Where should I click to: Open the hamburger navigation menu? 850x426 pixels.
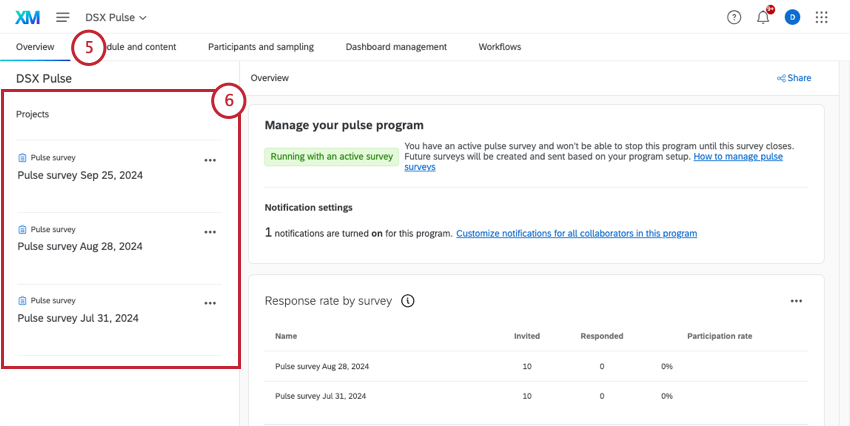tap(63, 17)
